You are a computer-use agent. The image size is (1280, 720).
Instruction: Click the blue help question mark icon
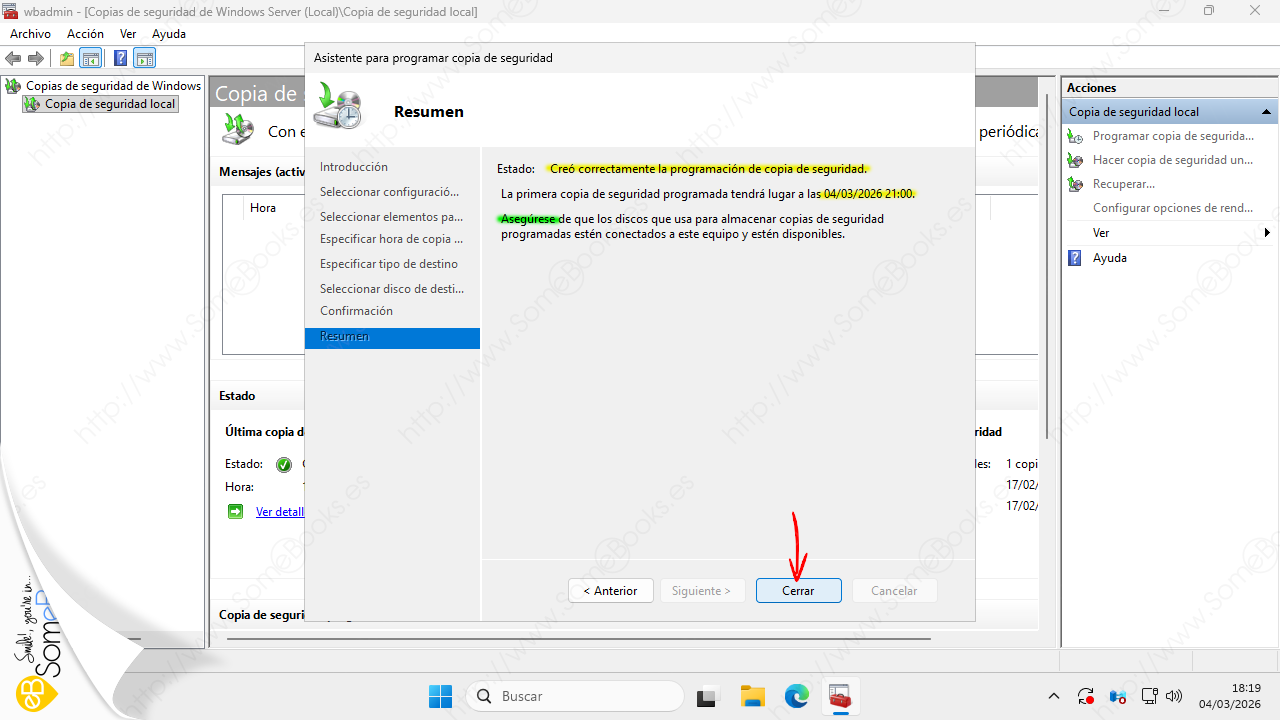(x=120, y=58)
